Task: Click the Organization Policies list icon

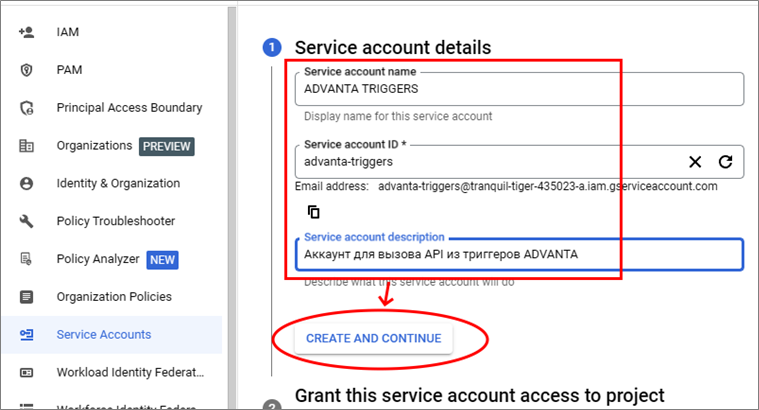Action: pos(26,297)
